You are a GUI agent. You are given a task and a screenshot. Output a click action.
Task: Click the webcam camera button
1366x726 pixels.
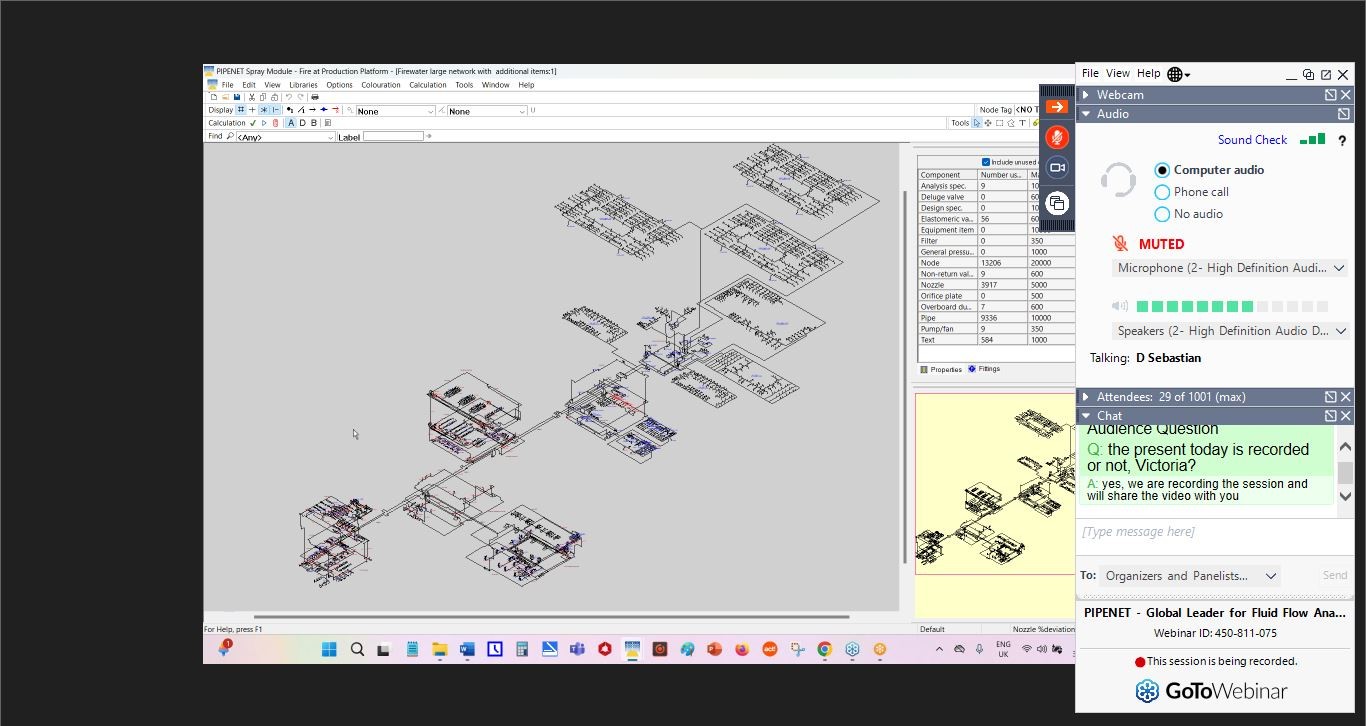click(1057, 168)
